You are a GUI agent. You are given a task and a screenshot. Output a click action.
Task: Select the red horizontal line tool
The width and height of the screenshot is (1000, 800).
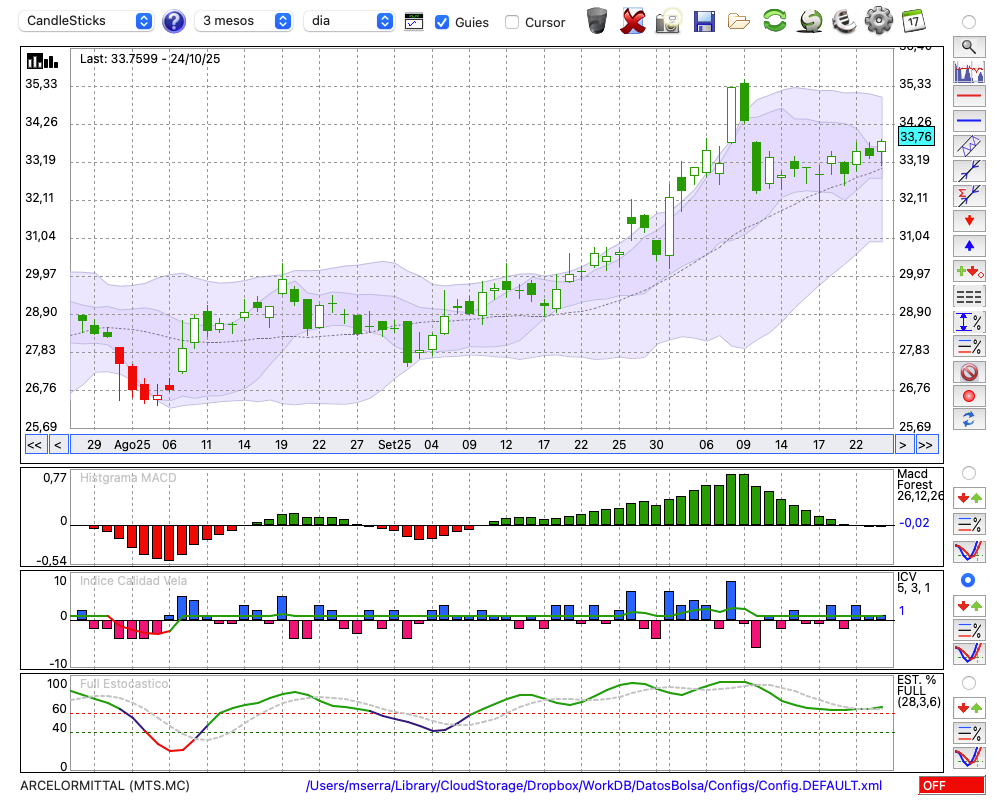[968, 97]
